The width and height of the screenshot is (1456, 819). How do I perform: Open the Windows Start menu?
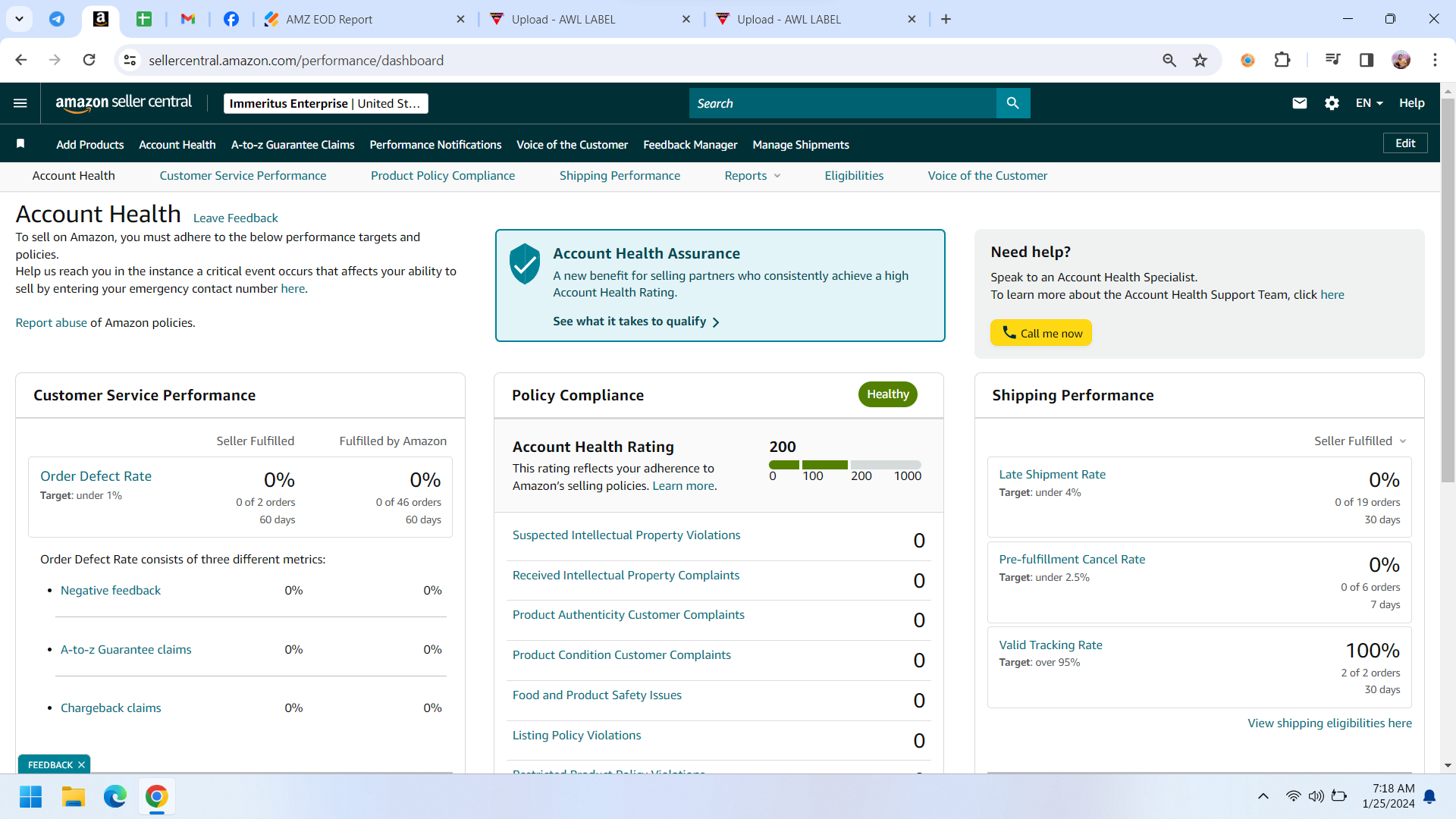click(30, 796)
